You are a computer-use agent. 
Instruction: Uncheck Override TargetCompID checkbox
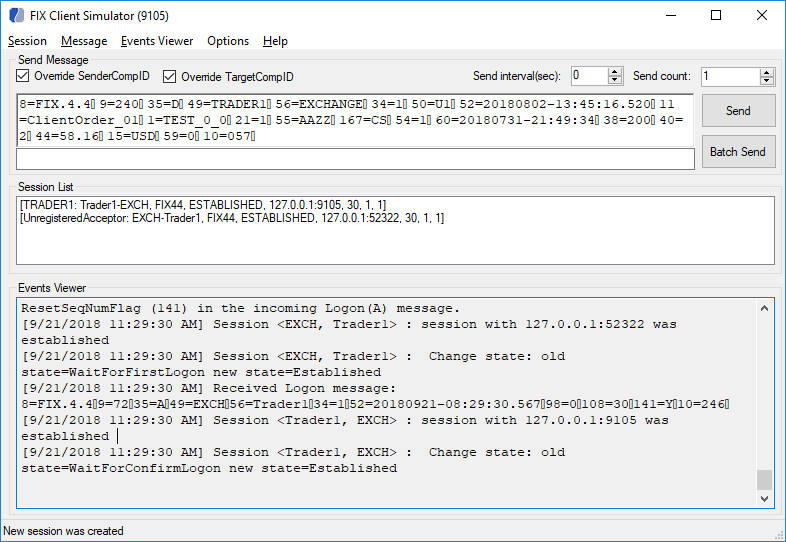click(169, 77)
